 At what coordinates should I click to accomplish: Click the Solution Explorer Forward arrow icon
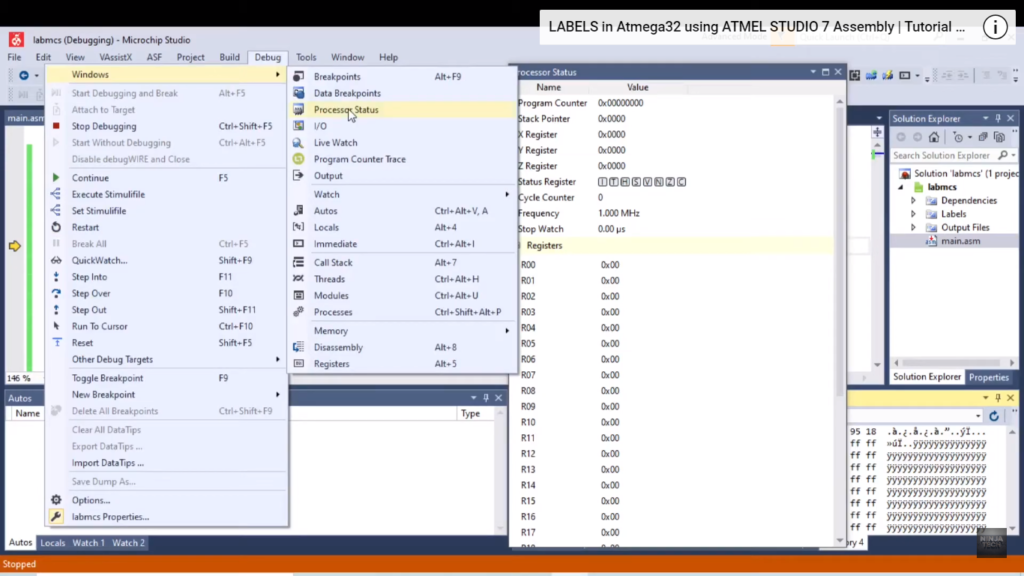click(x=917, y=137)
